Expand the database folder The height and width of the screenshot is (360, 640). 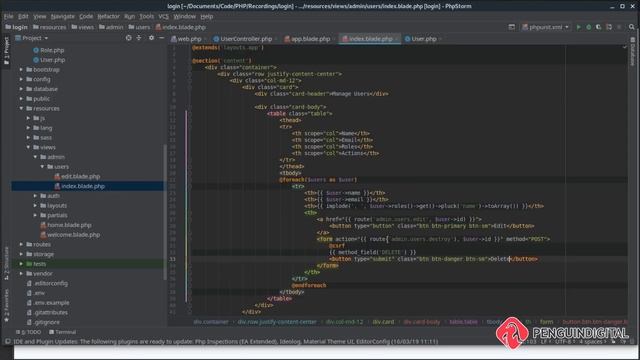[x=21, y=89]
